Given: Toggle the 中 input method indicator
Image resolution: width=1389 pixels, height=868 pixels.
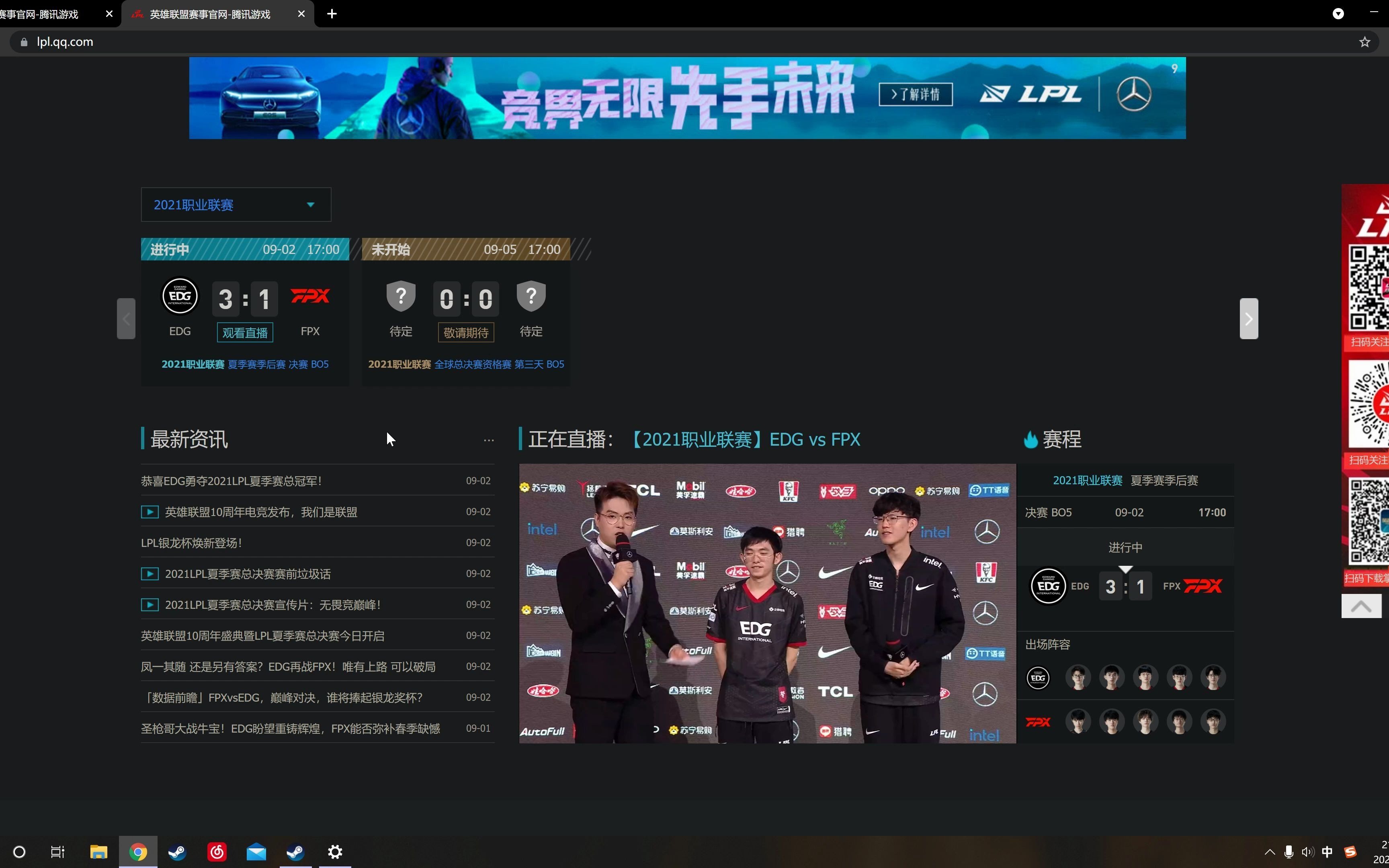Looking at the screenshot, I should coord(1327,852).
